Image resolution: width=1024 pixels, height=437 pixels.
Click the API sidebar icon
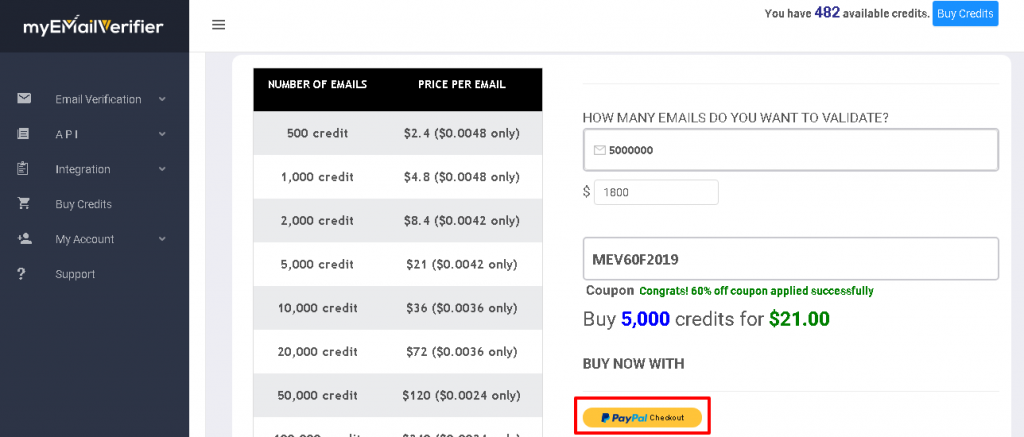24,134
